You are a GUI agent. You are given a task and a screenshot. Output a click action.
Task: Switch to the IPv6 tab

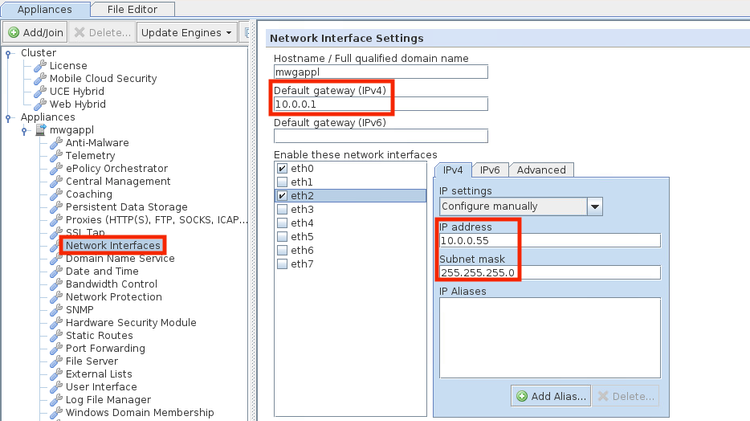489,170
